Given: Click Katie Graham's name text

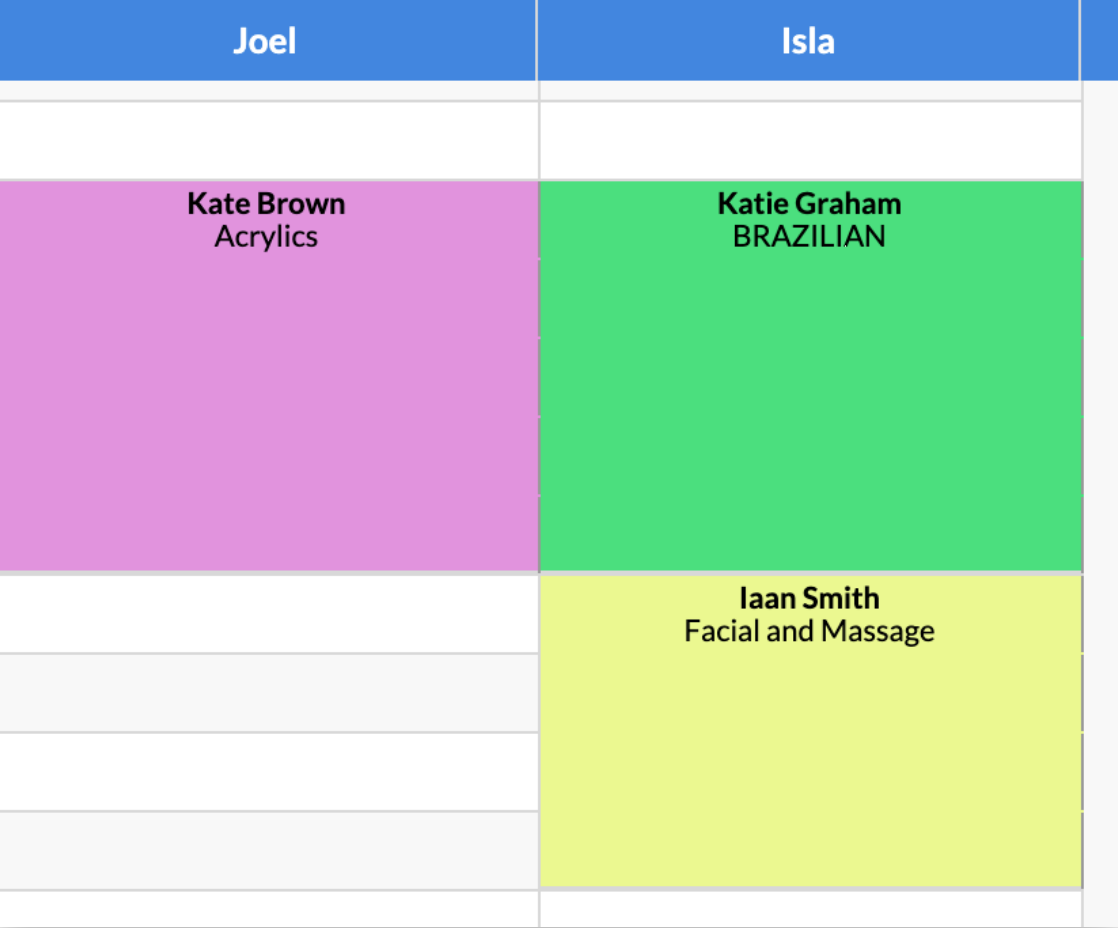Looking at the screenshot, I should pos(808,203).
